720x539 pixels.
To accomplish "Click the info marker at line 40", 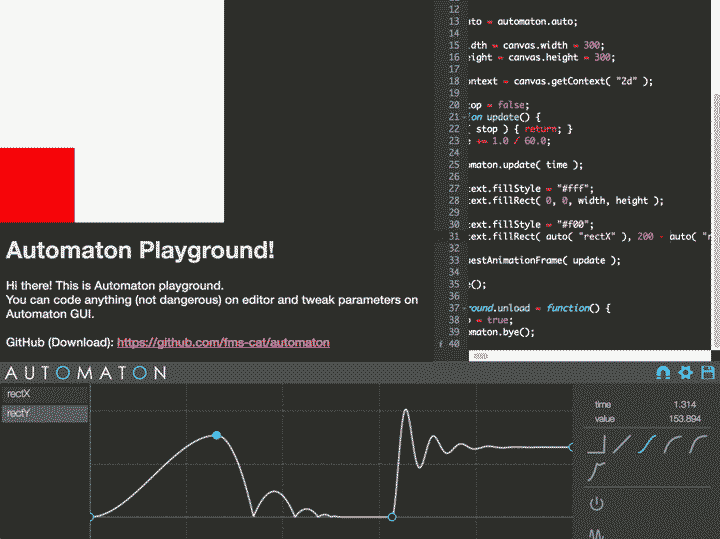I will pos(441,344).
